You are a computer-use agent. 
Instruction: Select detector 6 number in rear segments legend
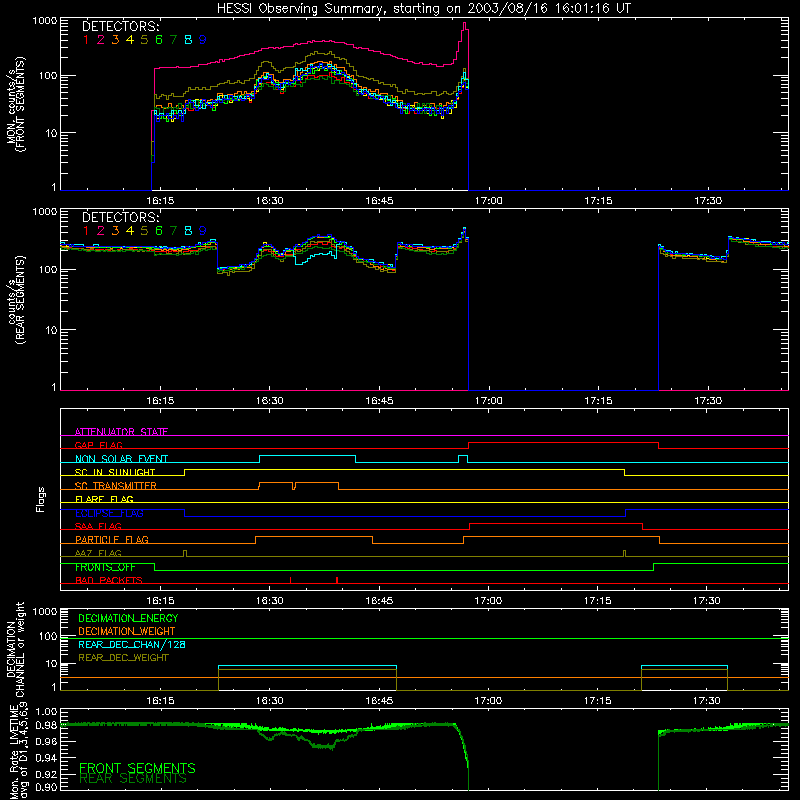(x=159, y=231)
